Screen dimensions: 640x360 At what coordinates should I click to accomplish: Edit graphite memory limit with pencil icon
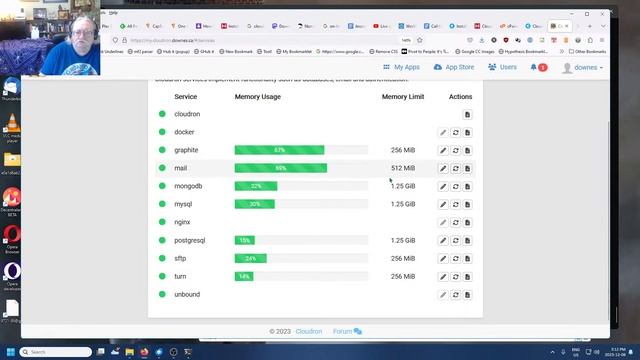click(443, 150)
